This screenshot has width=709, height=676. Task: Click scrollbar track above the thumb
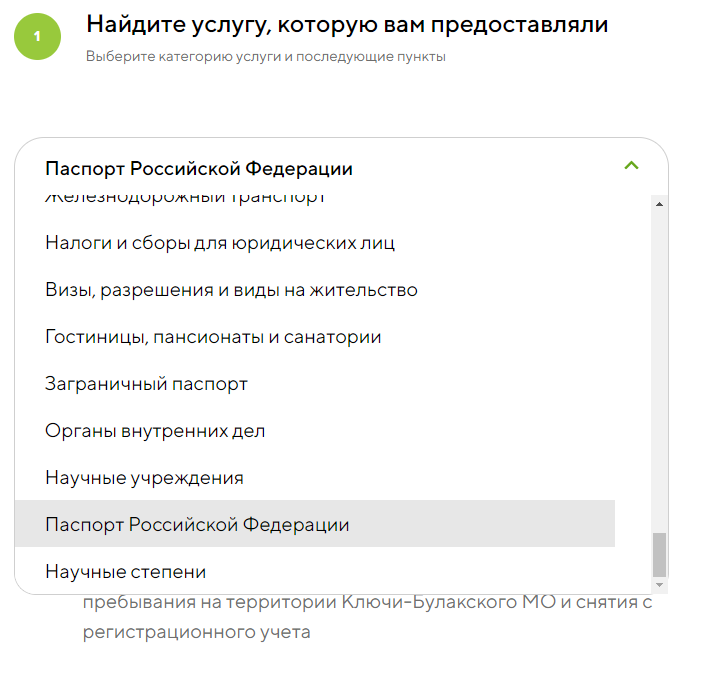click(x=659, y=371)
